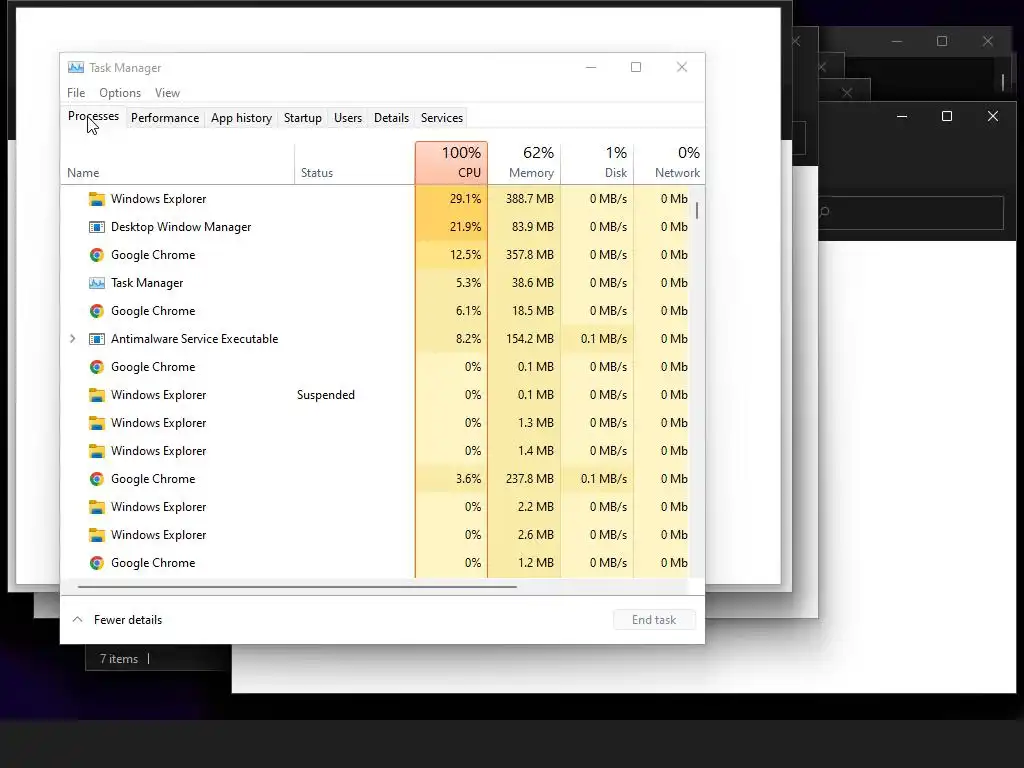Image resolution: width=1024 pixels, height=768 pixels.
Task: Select the Users tab
Action: [x=347, y=118]
